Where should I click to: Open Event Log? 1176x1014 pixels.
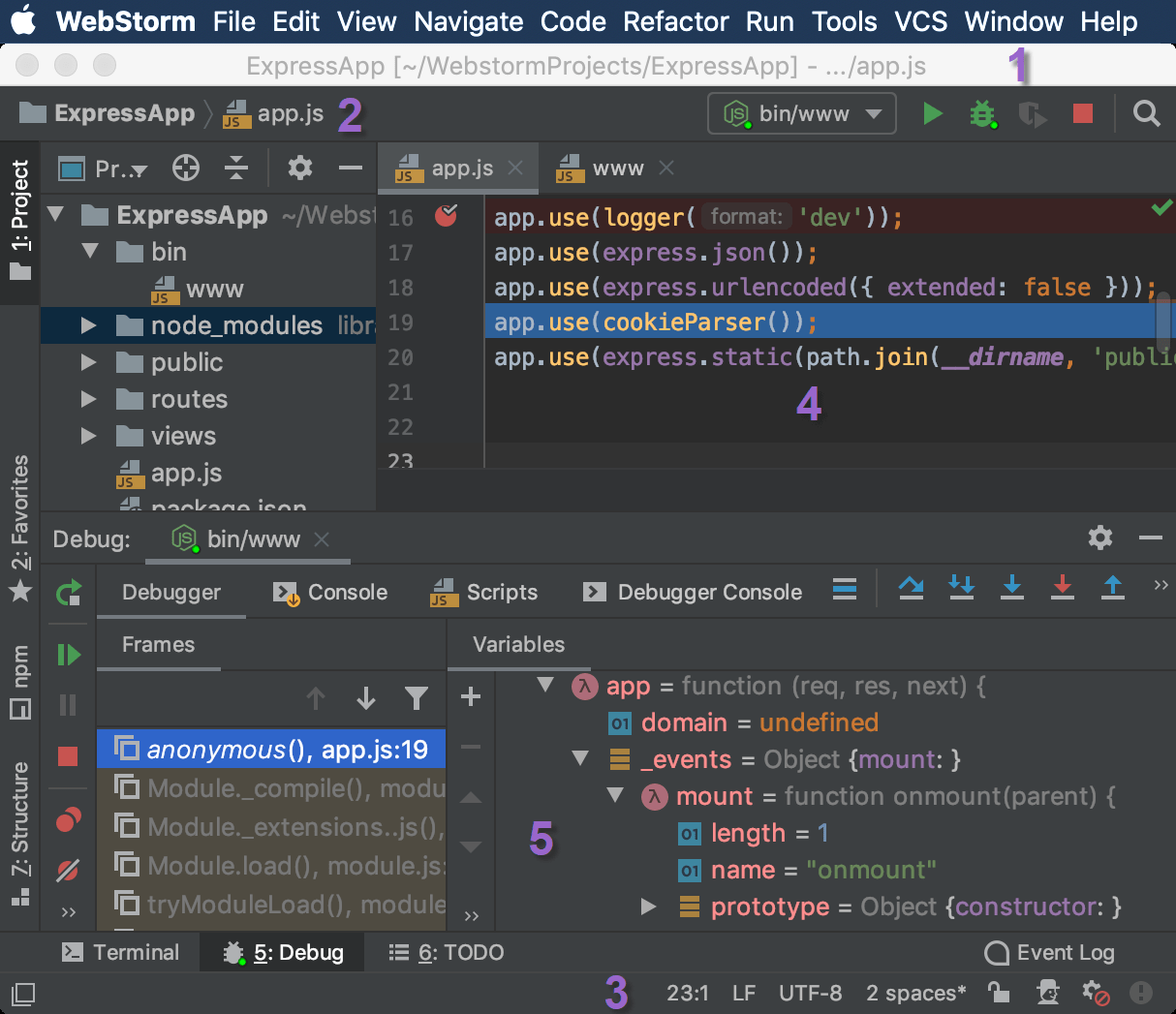(1049, 953)
